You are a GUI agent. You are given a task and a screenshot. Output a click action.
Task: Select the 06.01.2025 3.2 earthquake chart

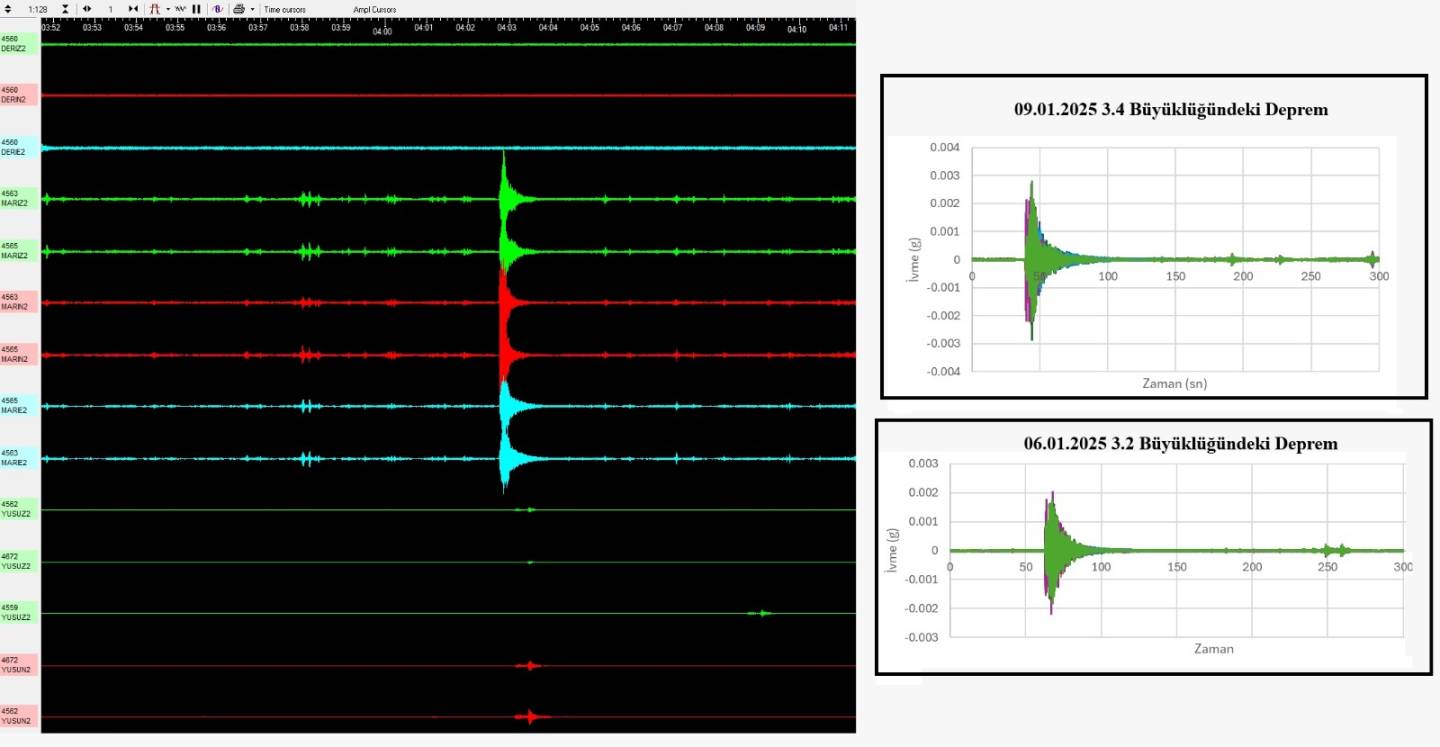(1153, 546)
